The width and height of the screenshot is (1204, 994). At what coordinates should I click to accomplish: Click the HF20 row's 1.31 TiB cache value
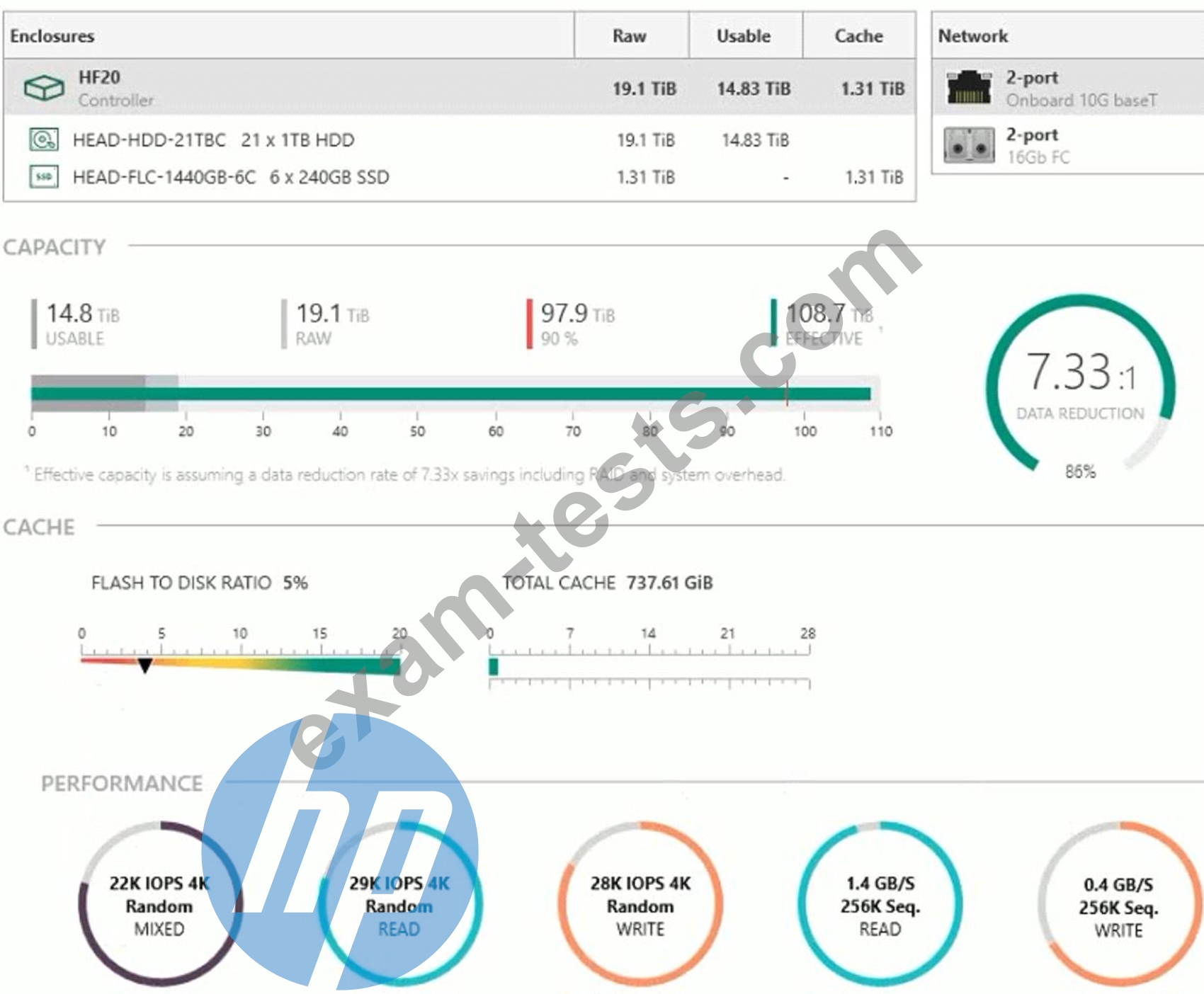pyautogui.click(x=873, y=88)
